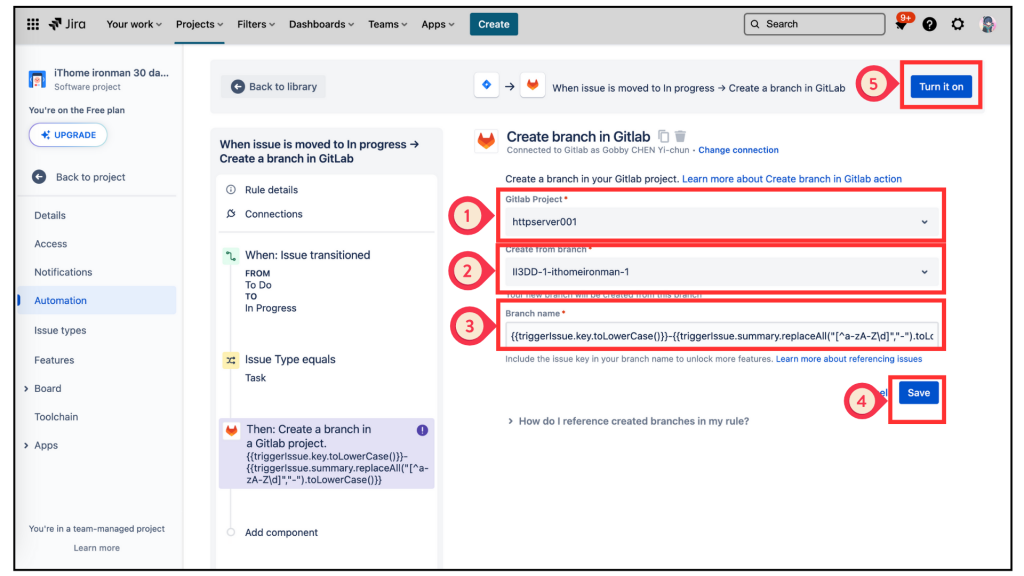This screenshot has width=1024, height=576.
Task: Open Features in the sidebar
Action: [54, 360]
